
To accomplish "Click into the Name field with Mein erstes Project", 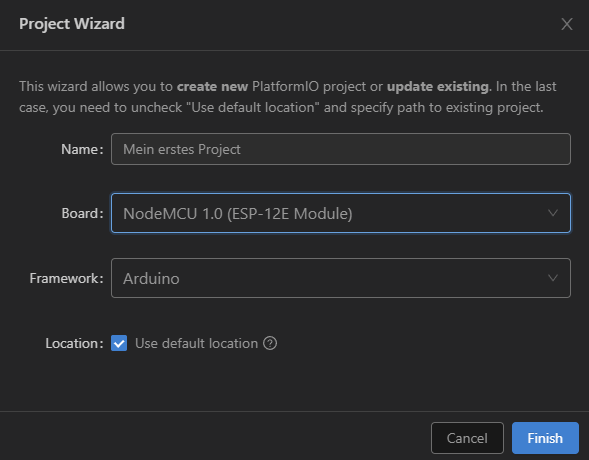I will coord(341,149).
